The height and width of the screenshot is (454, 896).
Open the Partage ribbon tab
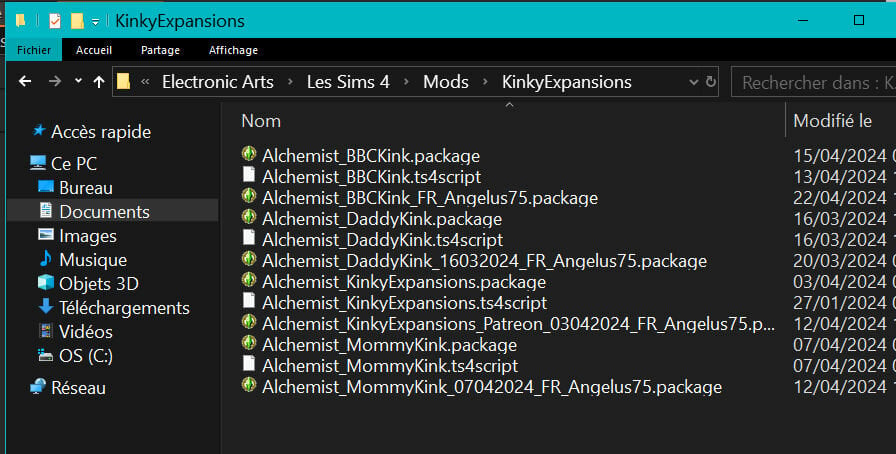[x=160, y=50]
